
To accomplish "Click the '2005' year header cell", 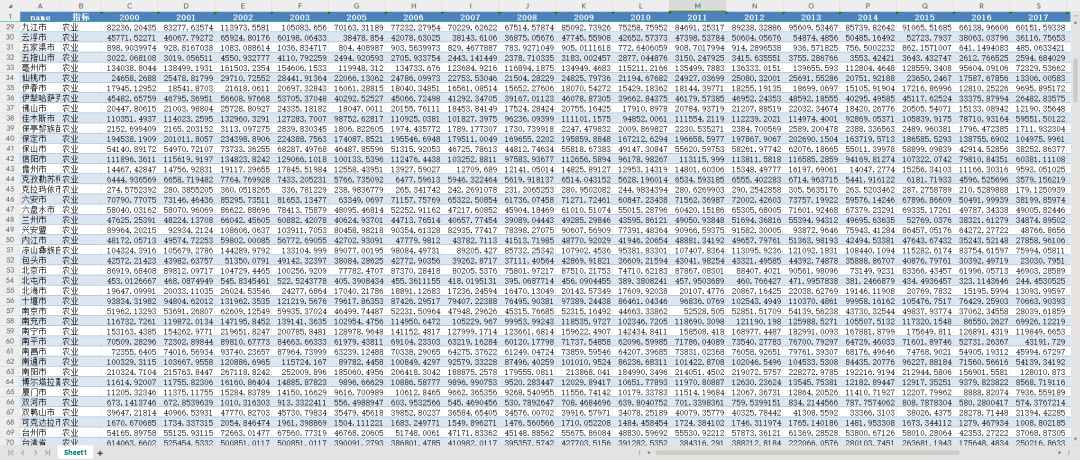I will [356, 17].
